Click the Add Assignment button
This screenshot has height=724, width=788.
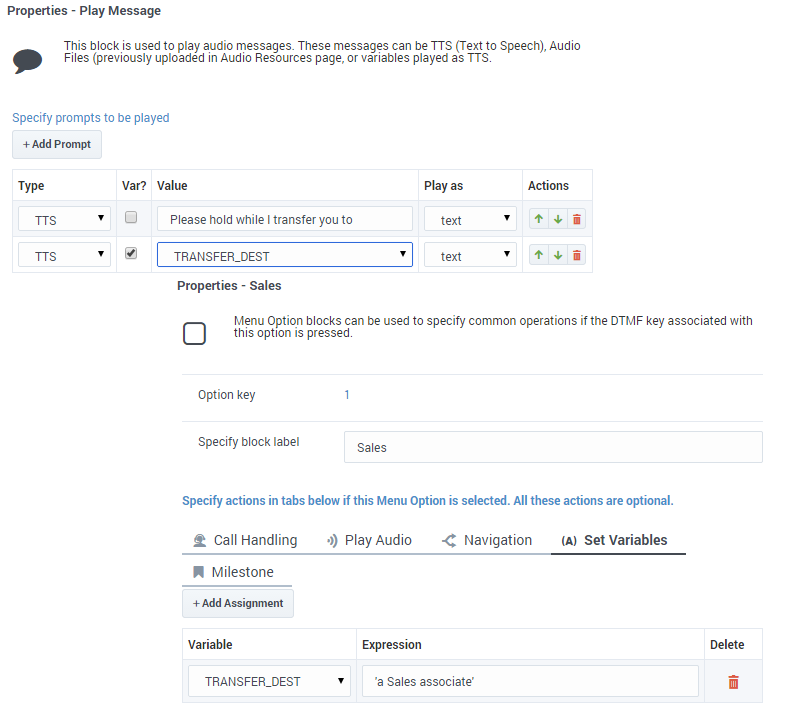(x=238, y=603)
